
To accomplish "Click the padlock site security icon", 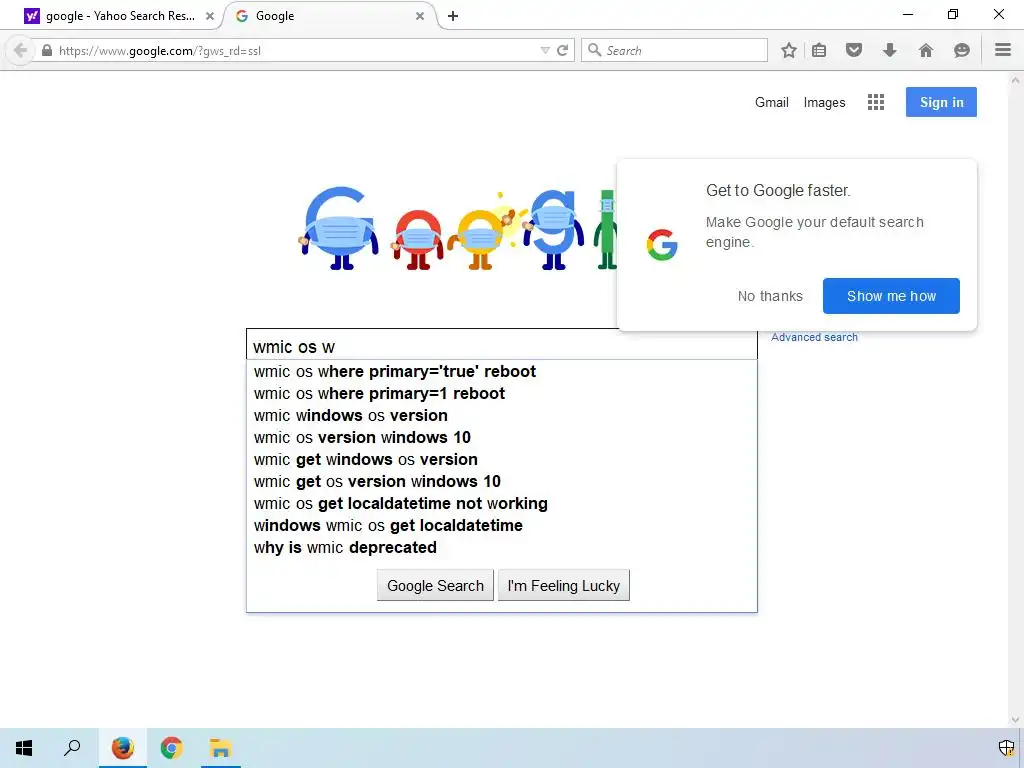I will click(x=47, y=50).
